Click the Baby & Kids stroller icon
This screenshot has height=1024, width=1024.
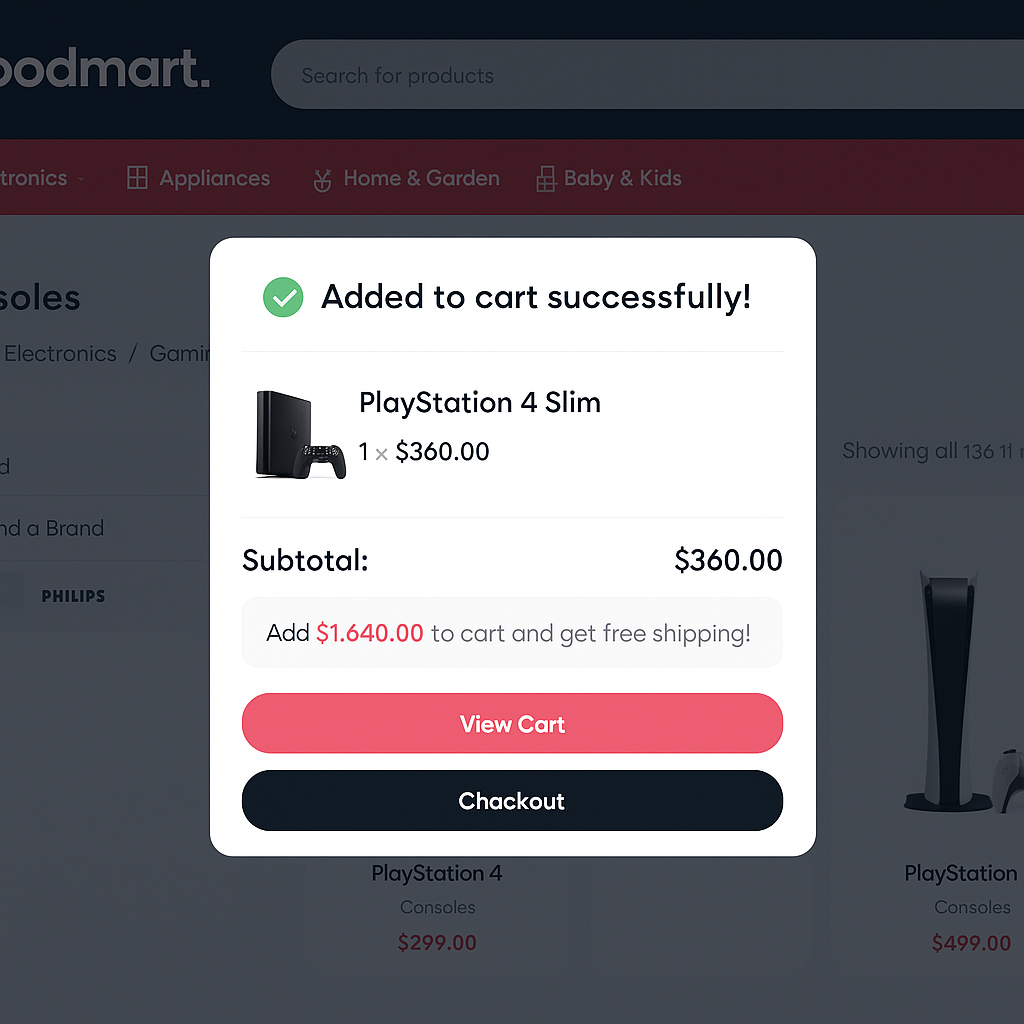click(546, 180)
